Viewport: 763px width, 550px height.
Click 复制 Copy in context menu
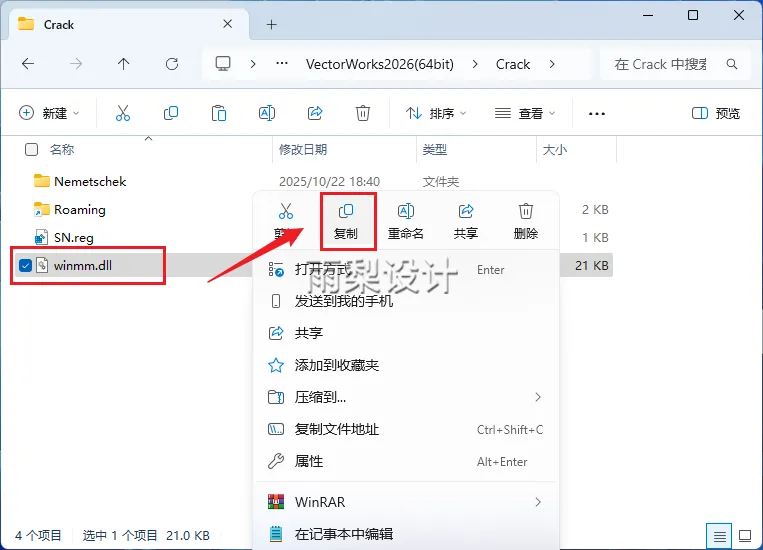click(x=346, y=221)
